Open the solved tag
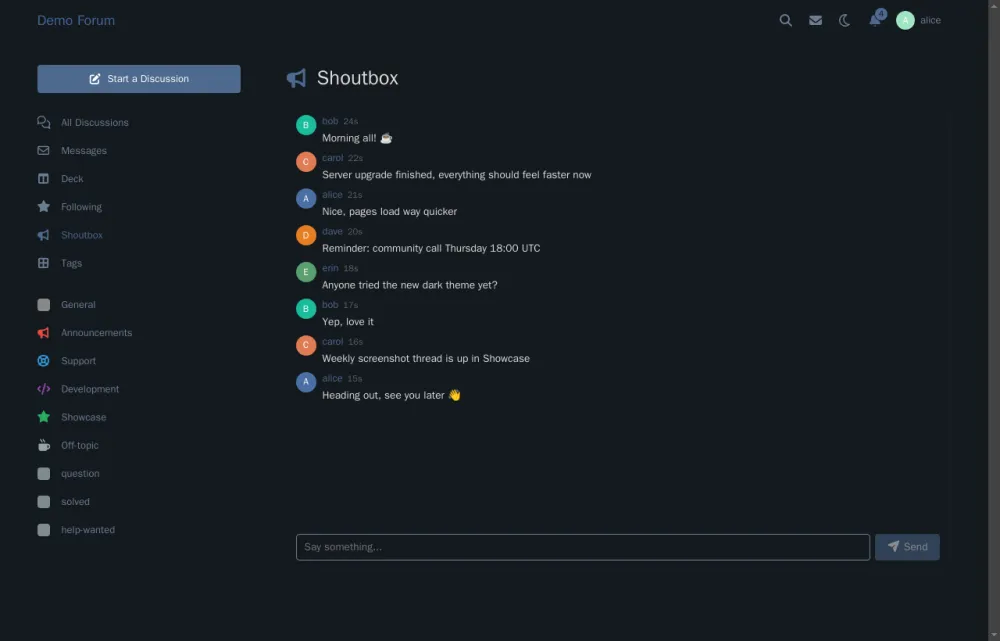Viewport: 1000px width, 641px height. tap(75, 501)
